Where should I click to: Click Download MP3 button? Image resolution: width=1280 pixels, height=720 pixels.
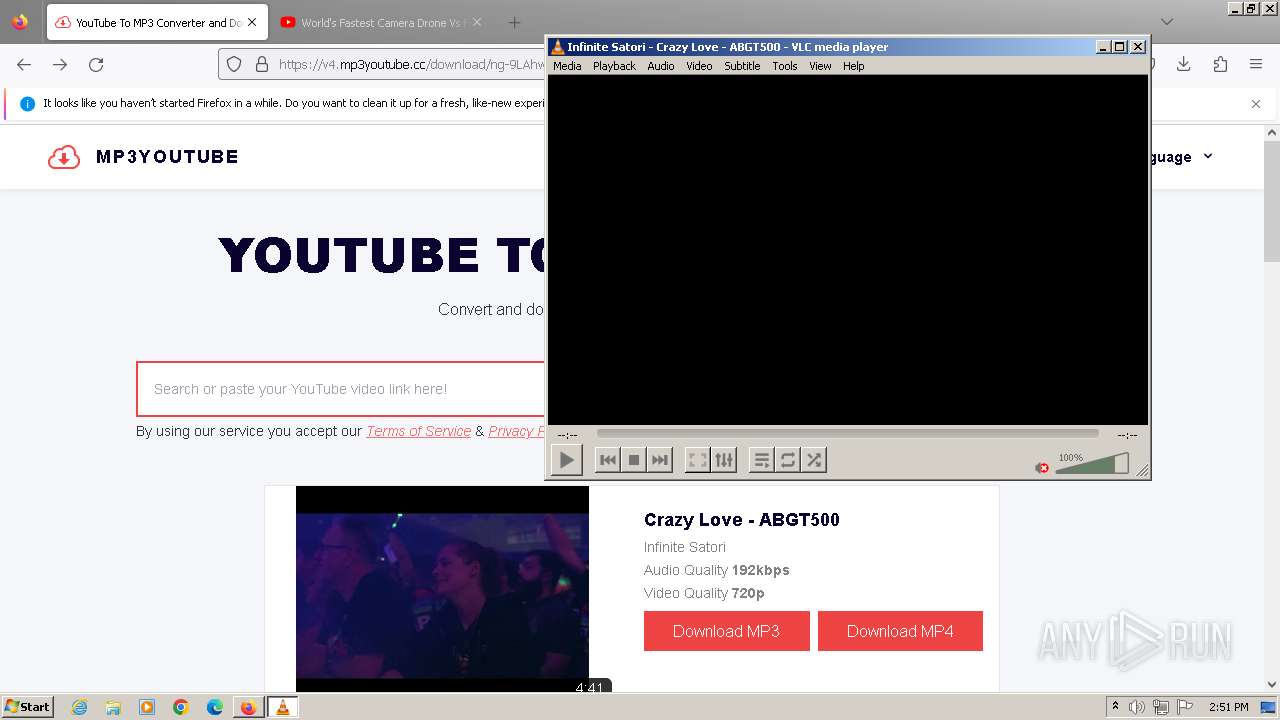(x=726, y=631)
